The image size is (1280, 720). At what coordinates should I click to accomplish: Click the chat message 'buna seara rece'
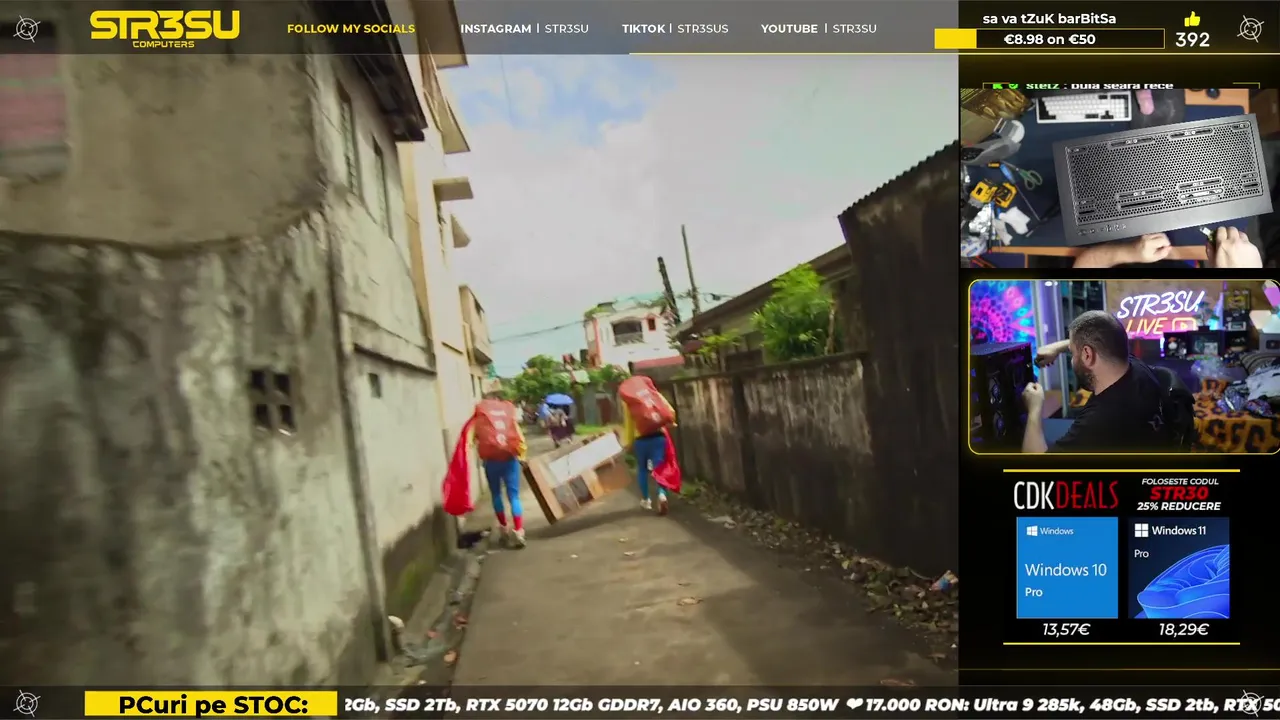(1121, 85)
